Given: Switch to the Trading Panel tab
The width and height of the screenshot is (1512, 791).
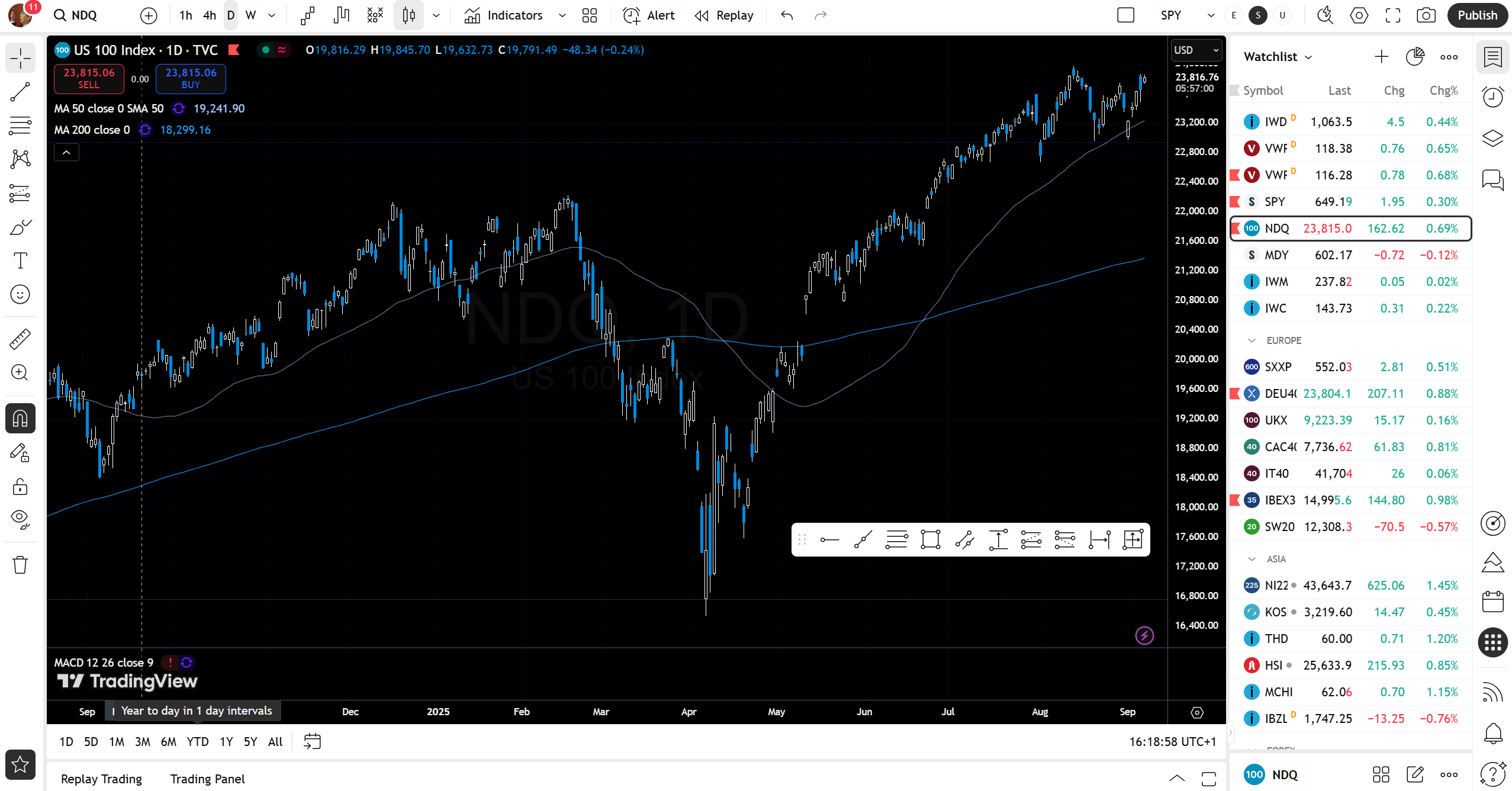Looking at the screenshot, I should [207, 779].
